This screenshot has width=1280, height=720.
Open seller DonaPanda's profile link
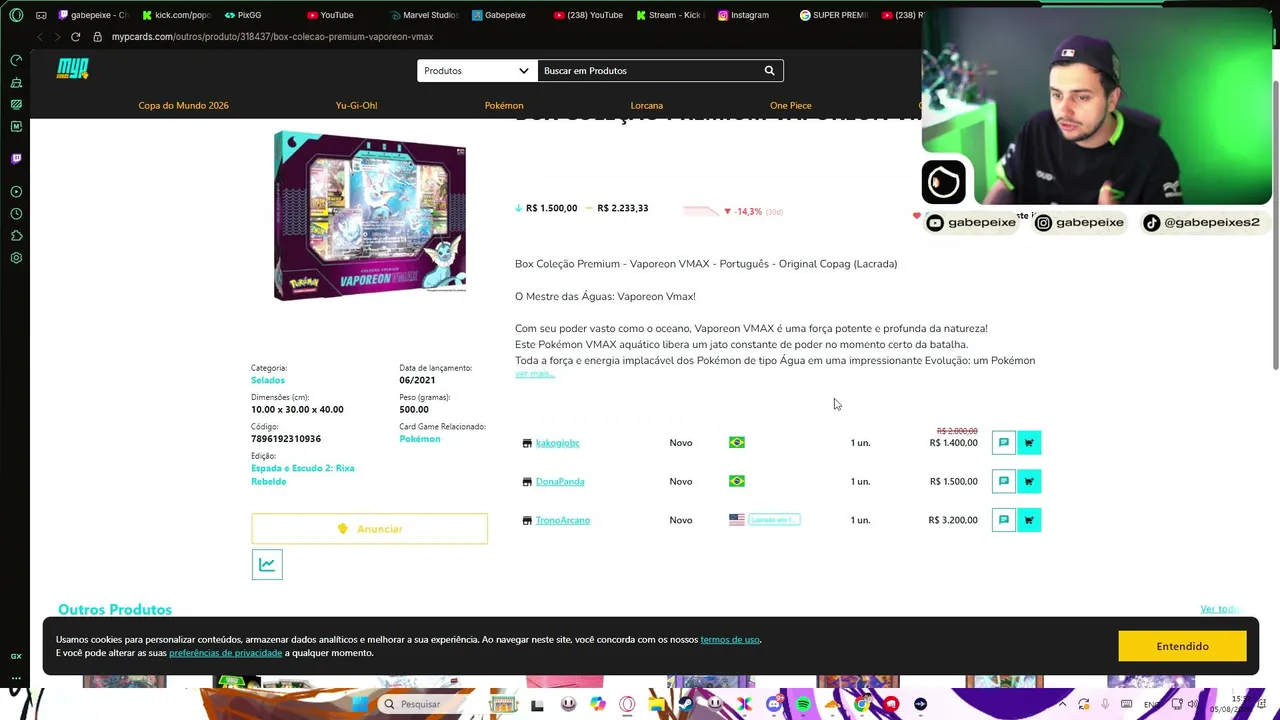pos(560,482)
